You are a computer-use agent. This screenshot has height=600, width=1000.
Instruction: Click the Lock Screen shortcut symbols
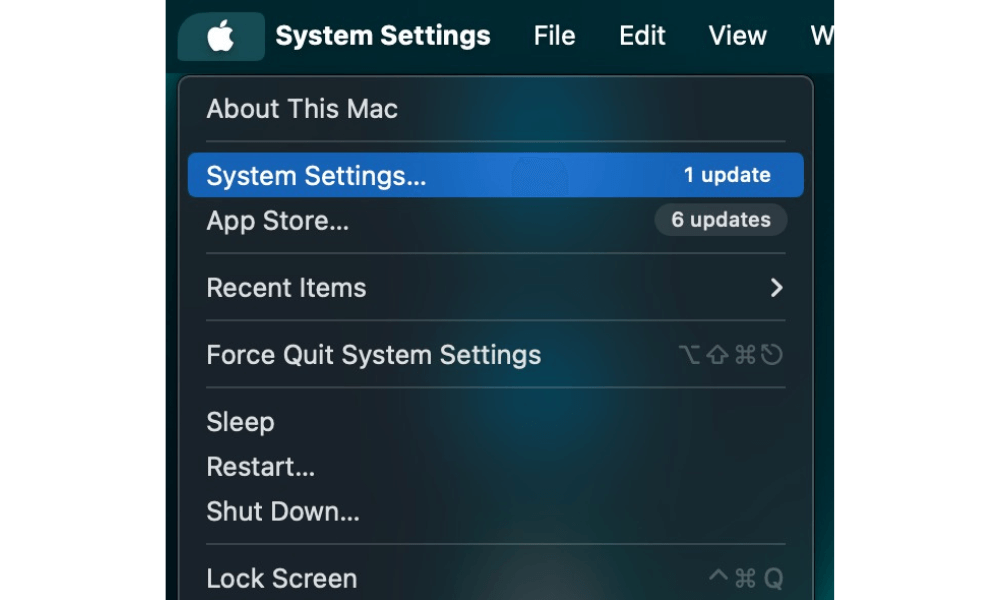coord(746,578)
